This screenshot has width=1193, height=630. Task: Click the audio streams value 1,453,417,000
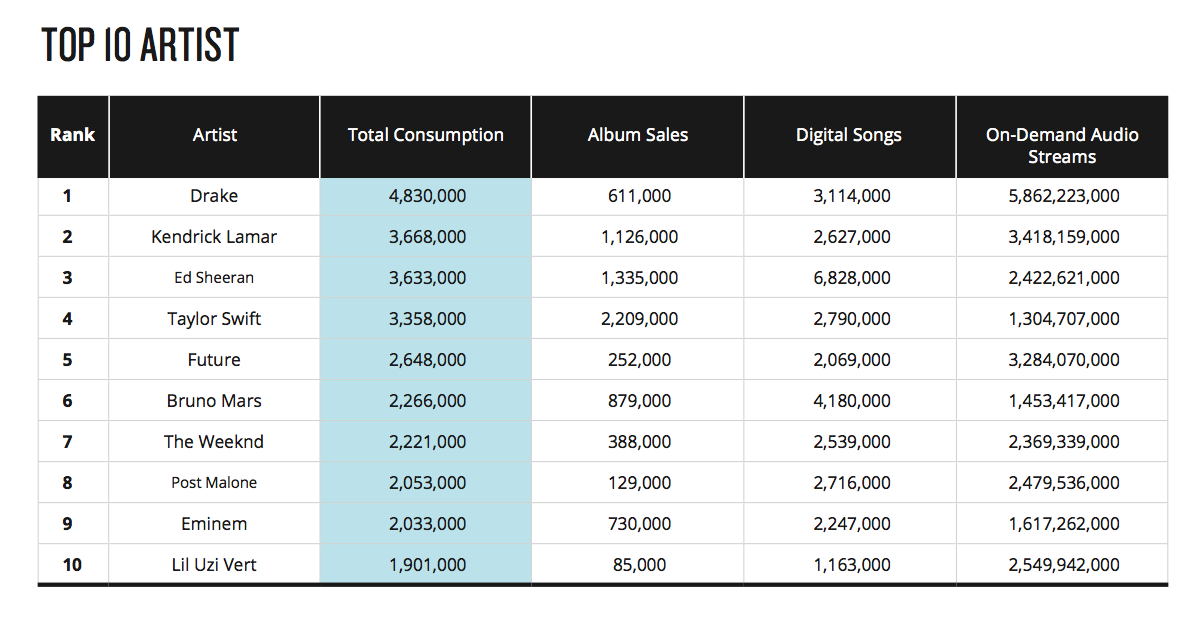pos(1064,402)
